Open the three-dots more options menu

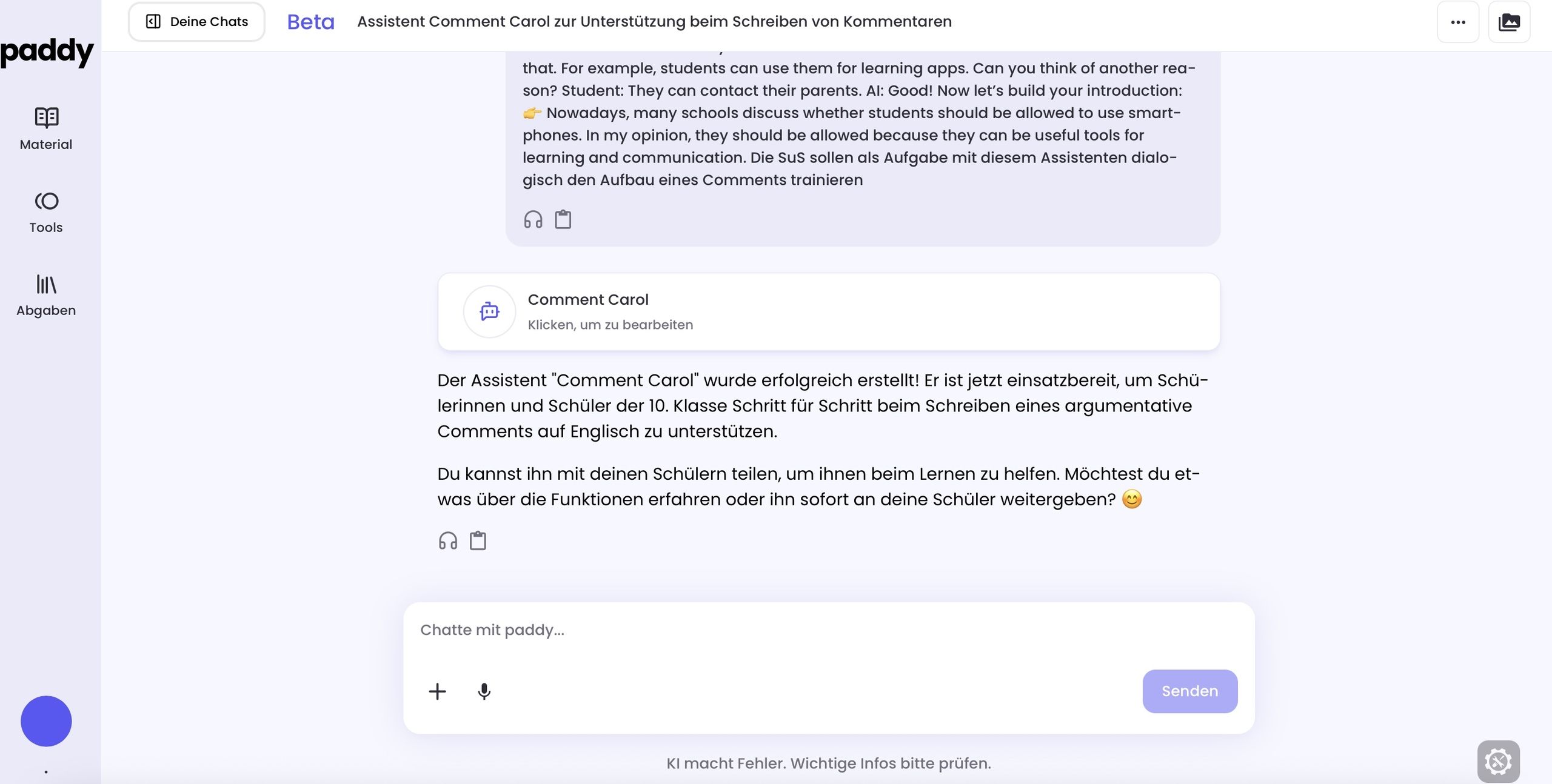click(x=1458, y=22)
